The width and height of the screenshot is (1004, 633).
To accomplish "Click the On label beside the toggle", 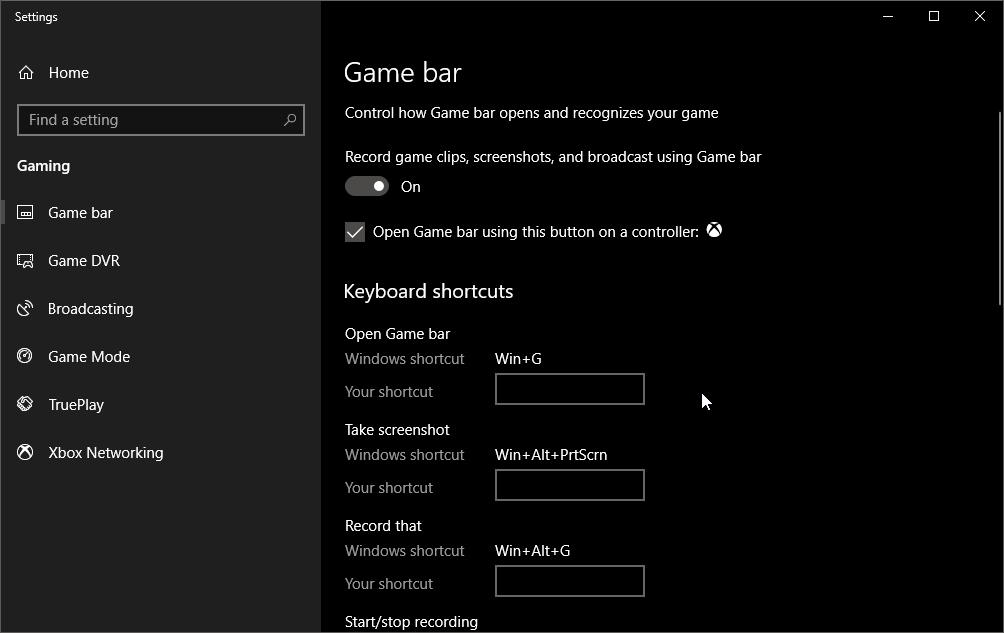I will 410,187.
